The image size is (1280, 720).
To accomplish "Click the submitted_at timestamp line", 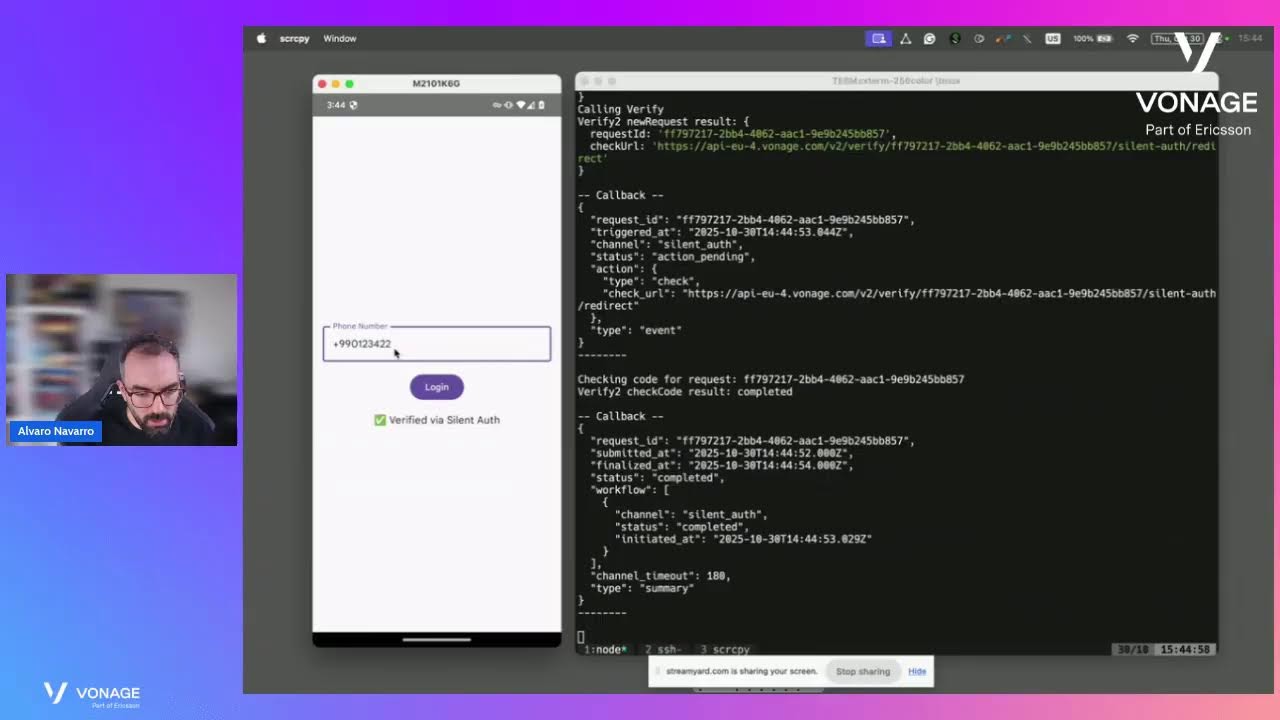I will pyautogui.click(x=721, y=453).
